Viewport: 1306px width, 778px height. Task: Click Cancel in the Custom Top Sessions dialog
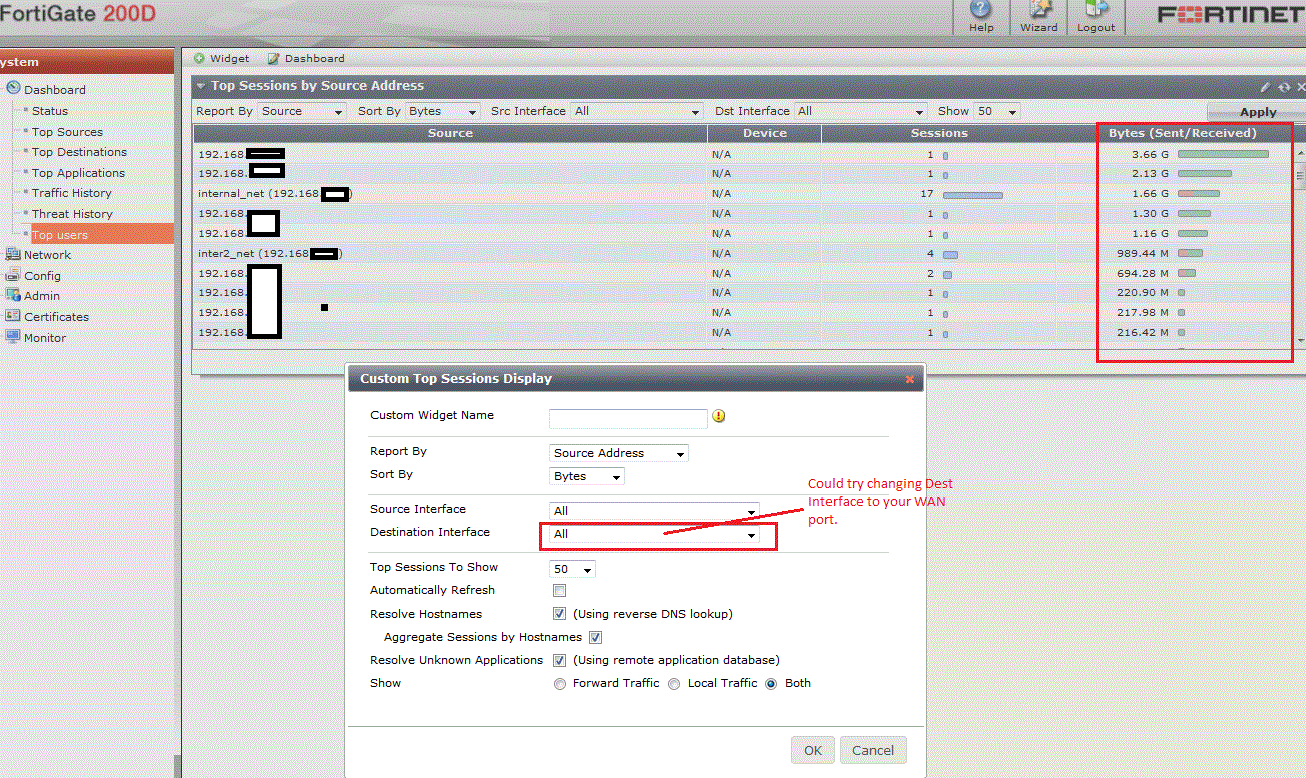click(x=873, y=750)
